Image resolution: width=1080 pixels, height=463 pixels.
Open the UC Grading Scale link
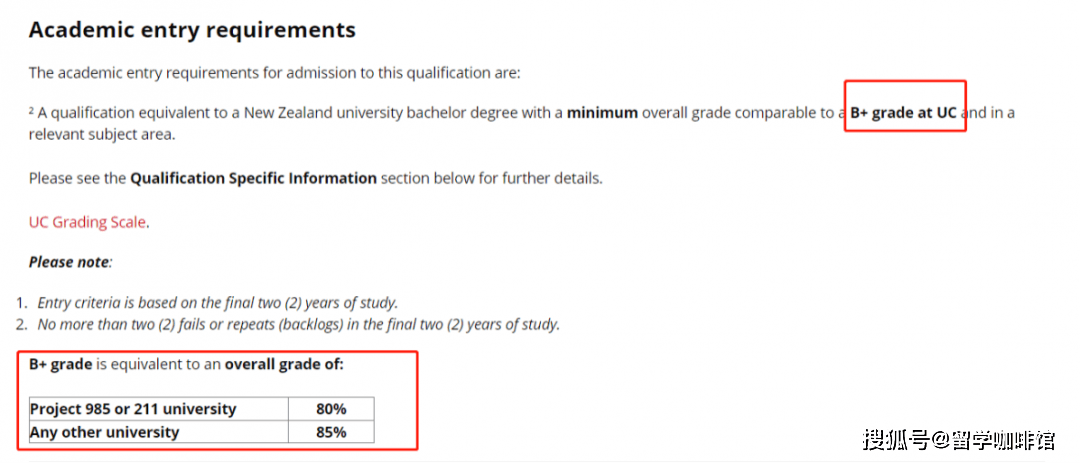[x=88, y=222]
